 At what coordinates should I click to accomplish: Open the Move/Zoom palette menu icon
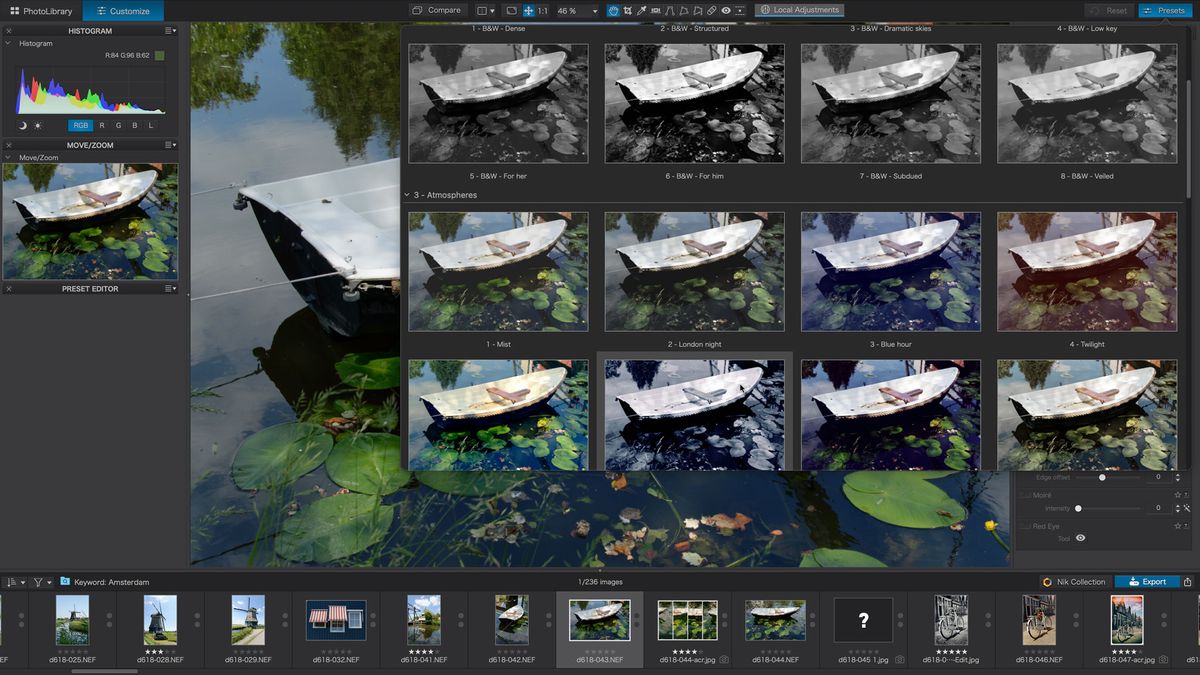[171, 145]
